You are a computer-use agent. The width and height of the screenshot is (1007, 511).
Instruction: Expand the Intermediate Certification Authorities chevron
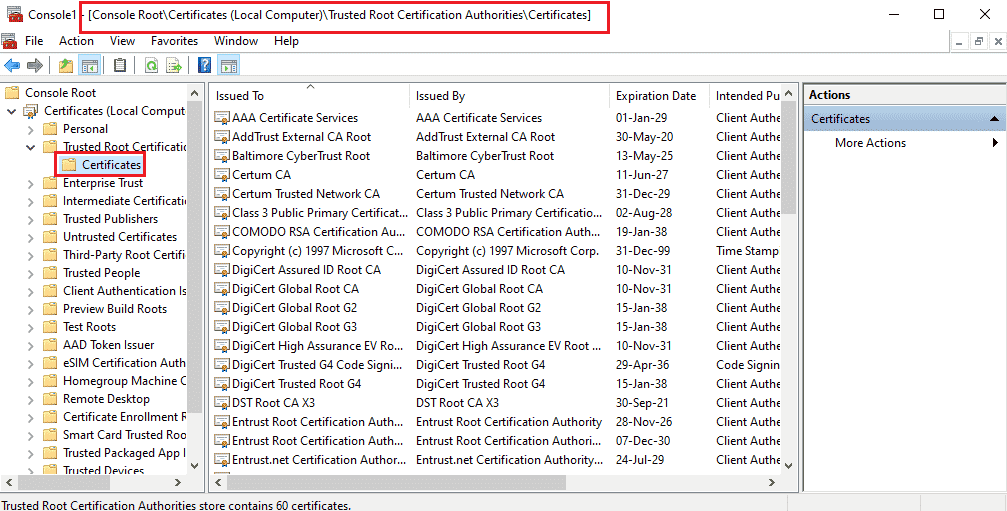pos(31,201)
